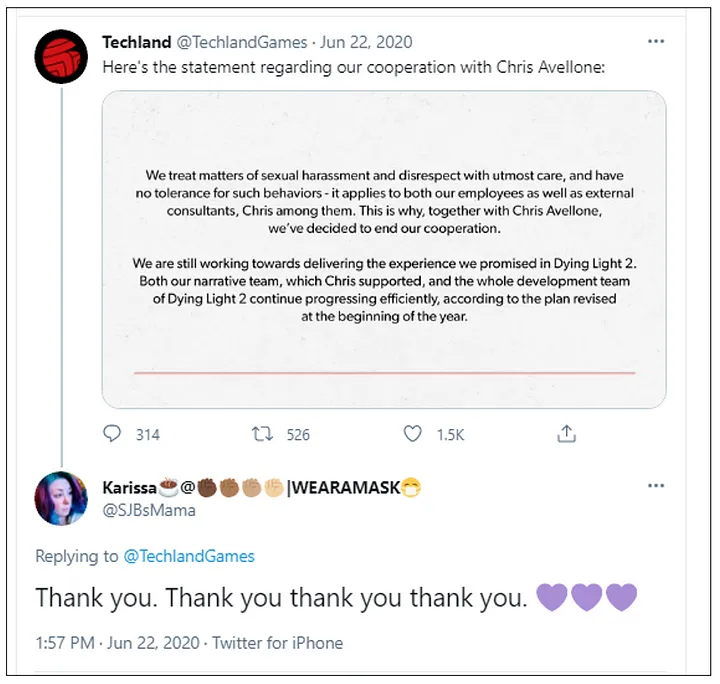The image size is (720, 684).
Task: Open more options on Karissa's reply
Action: point(656,486)
